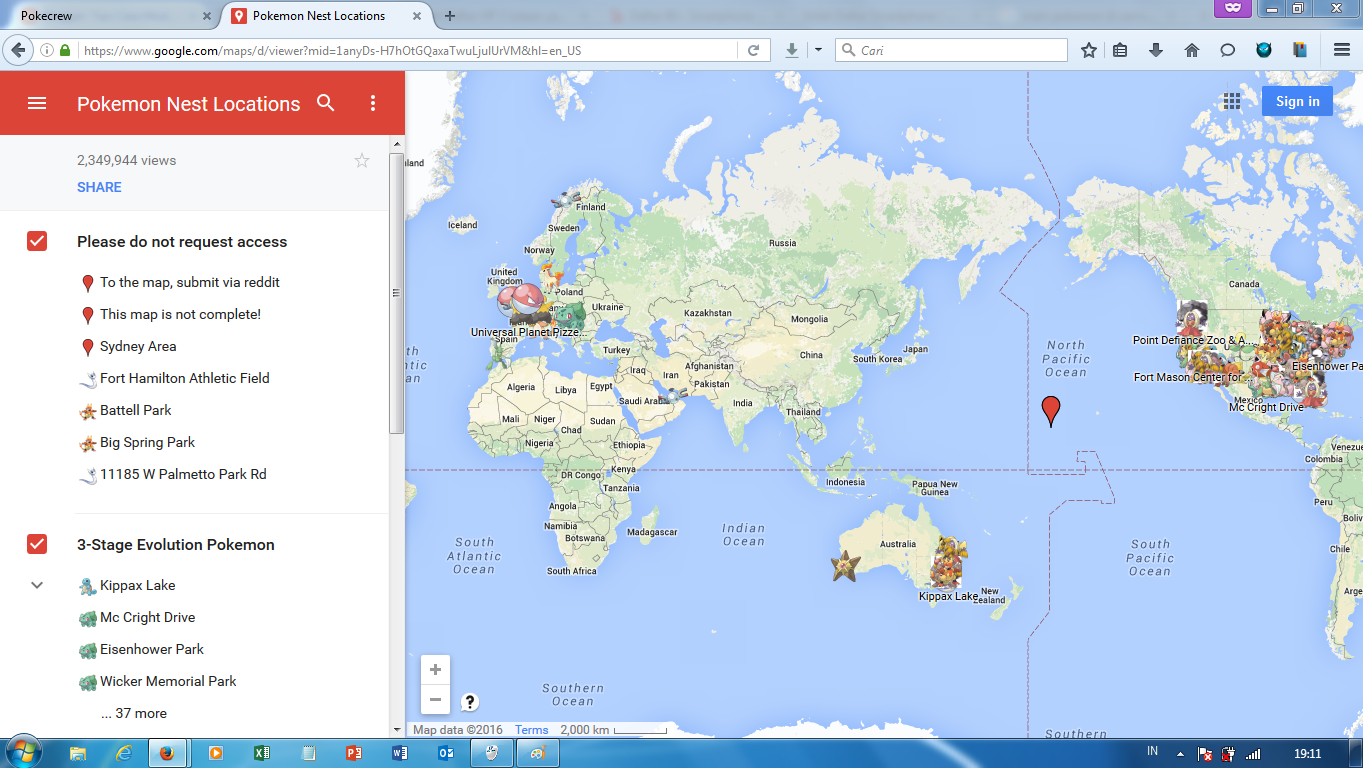Click the site information icon in address bar

click(x=47, y=50)
